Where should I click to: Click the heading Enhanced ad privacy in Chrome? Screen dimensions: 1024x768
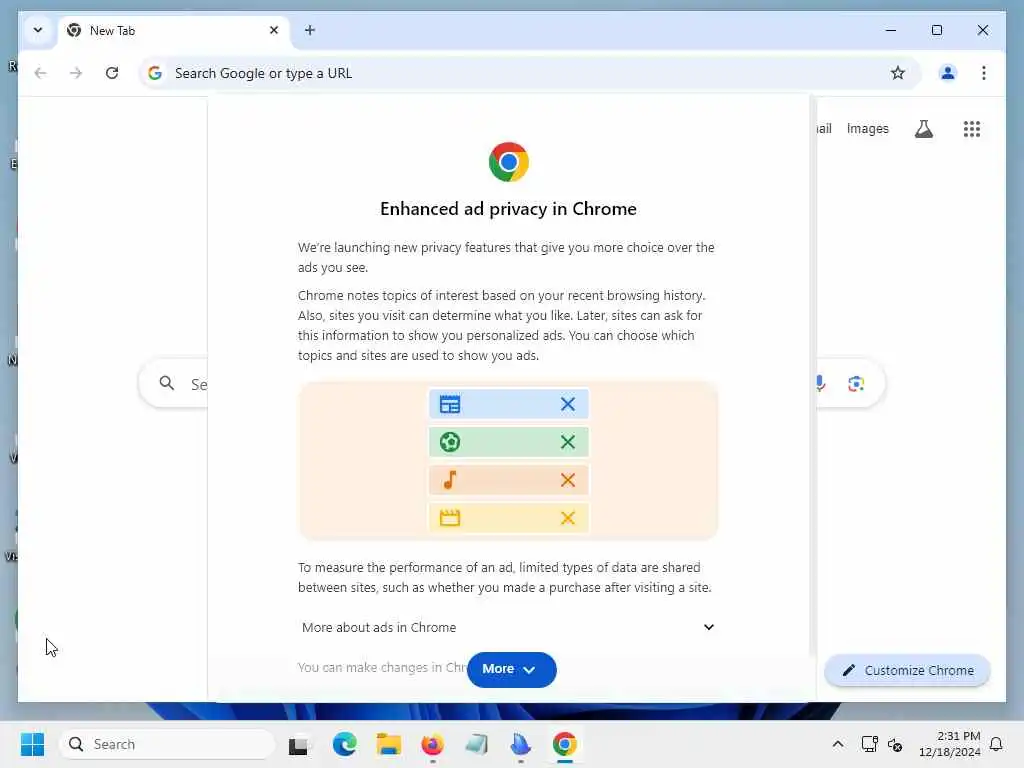tap(508, 209)
